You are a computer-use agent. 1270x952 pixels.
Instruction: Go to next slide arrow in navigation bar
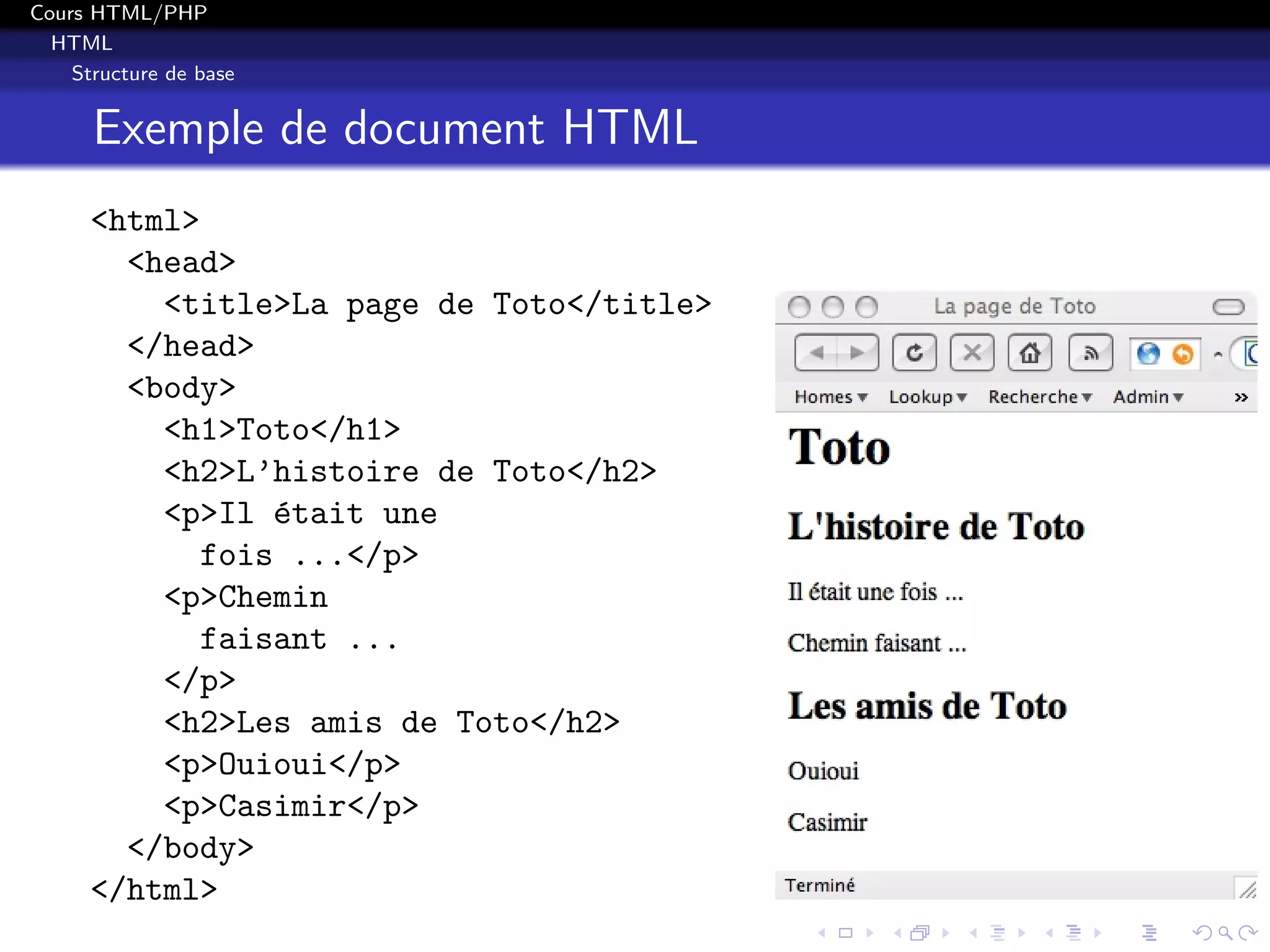click(869, 933)
